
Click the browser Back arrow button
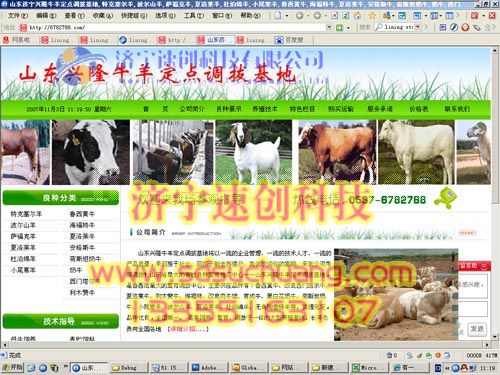point(299,15)
